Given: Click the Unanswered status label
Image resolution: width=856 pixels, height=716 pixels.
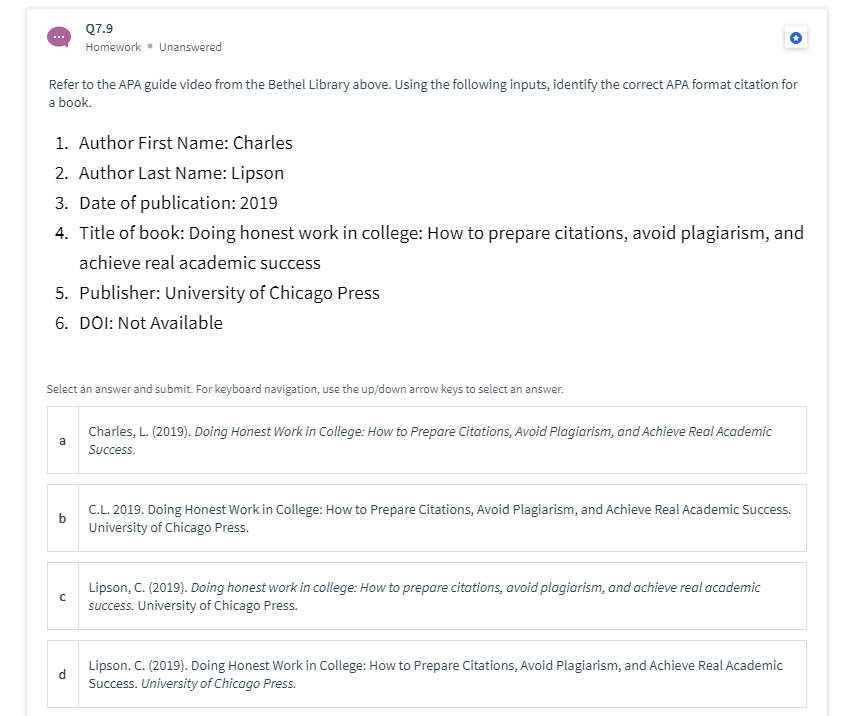Looking at the screenshot, I should pos(190,47).
